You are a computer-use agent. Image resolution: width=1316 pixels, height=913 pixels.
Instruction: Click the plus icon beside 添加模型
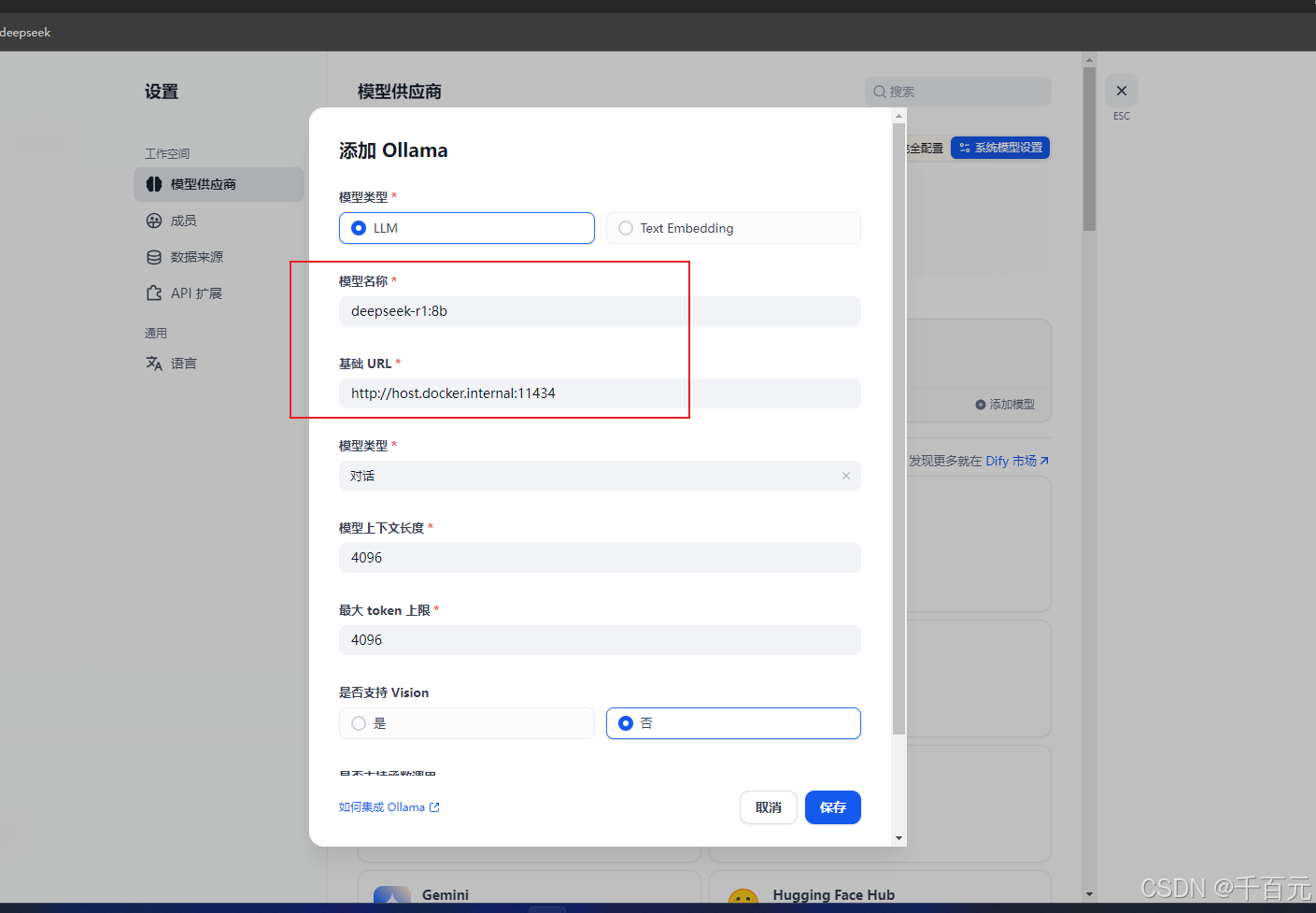click(981, 405)
